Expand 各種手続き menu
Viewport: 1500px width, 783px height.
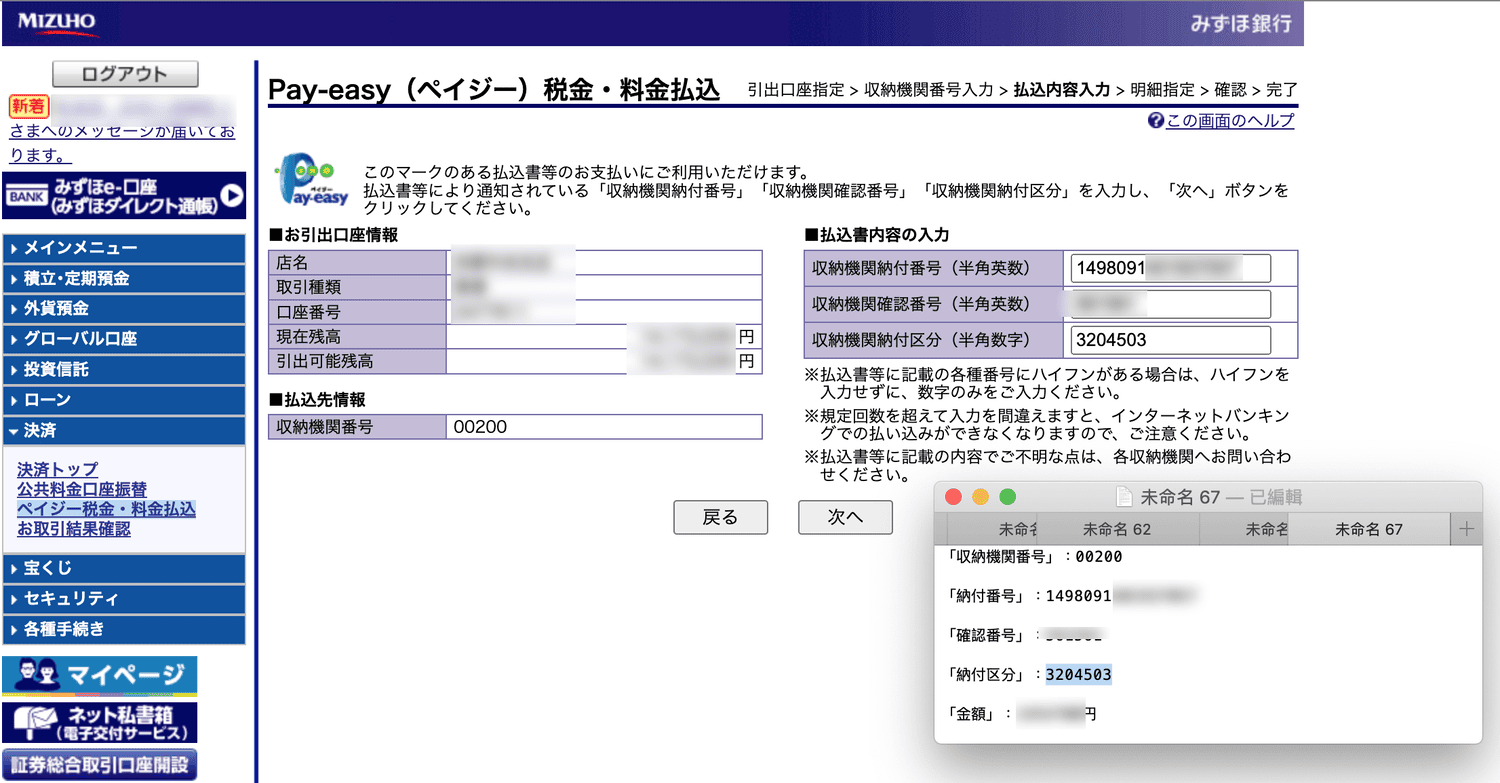124,630
